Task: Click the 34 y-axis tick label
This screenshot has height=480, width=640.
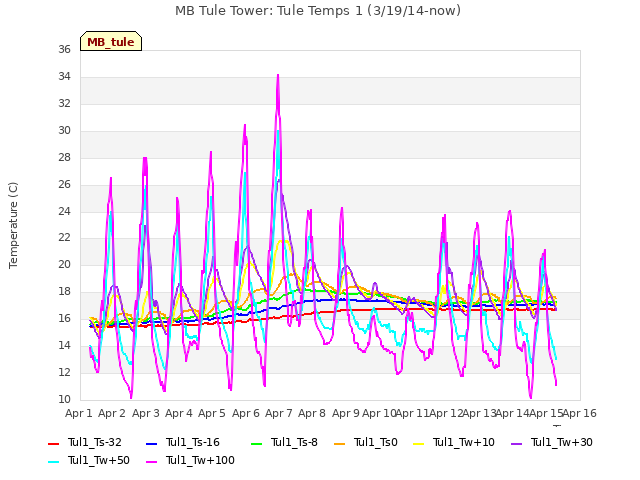Action: (64, 76)
